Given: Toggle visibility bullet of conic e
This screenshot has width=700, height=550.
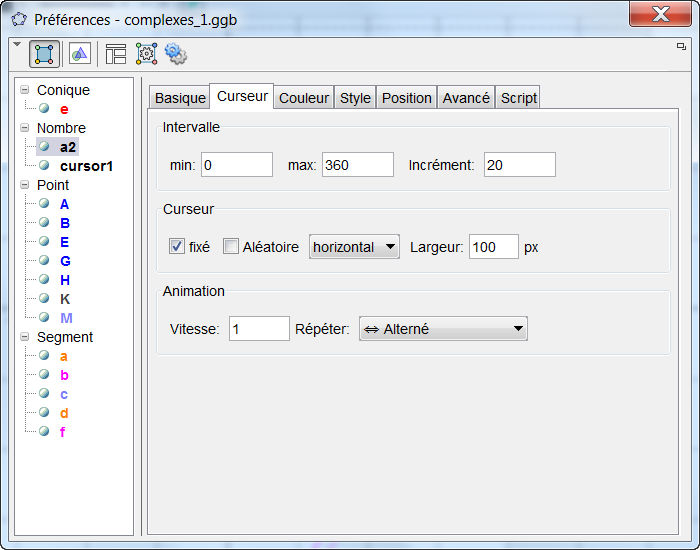Looking at the screenshot, I should [44, 108].
